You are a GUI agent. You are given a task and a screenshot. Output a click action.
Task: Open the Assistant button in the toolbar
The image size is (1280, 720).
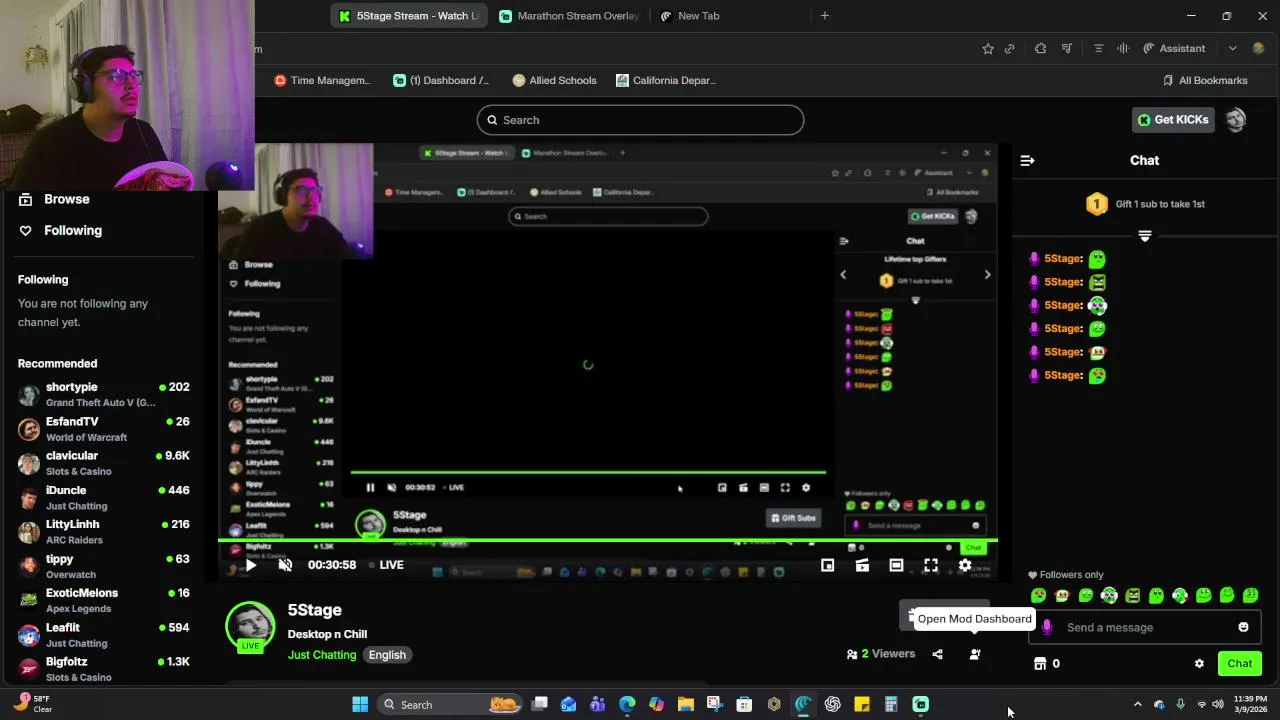pos(1175,48)
